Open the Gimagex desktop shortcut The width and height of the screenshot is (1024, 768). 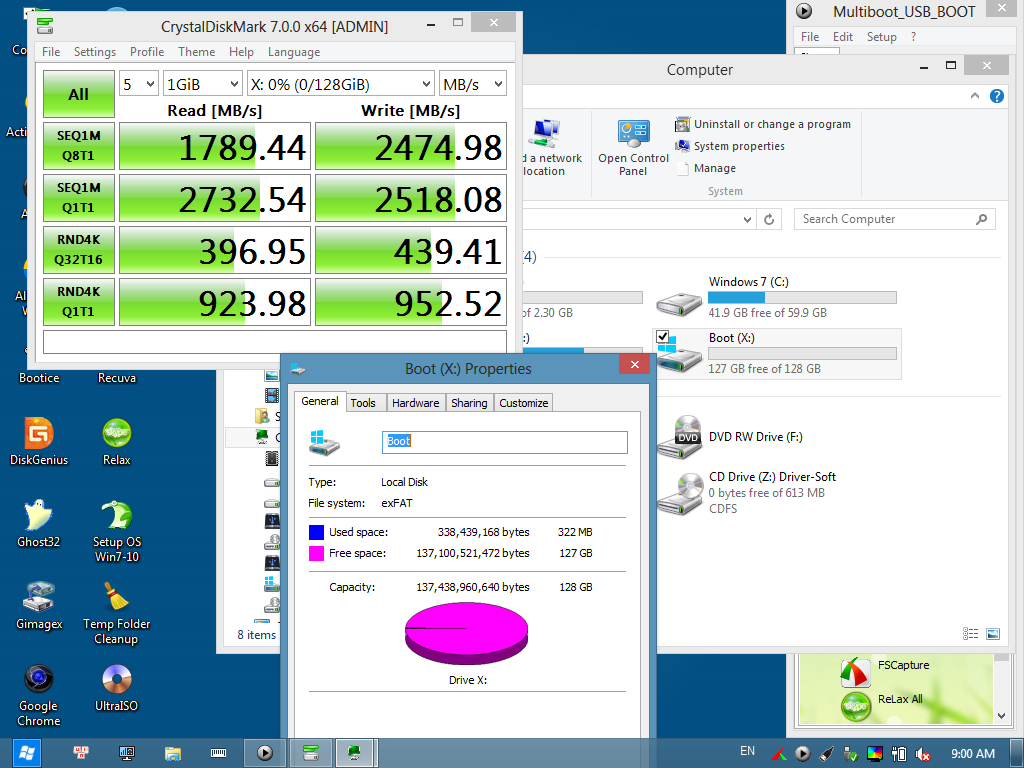[39, 605]
